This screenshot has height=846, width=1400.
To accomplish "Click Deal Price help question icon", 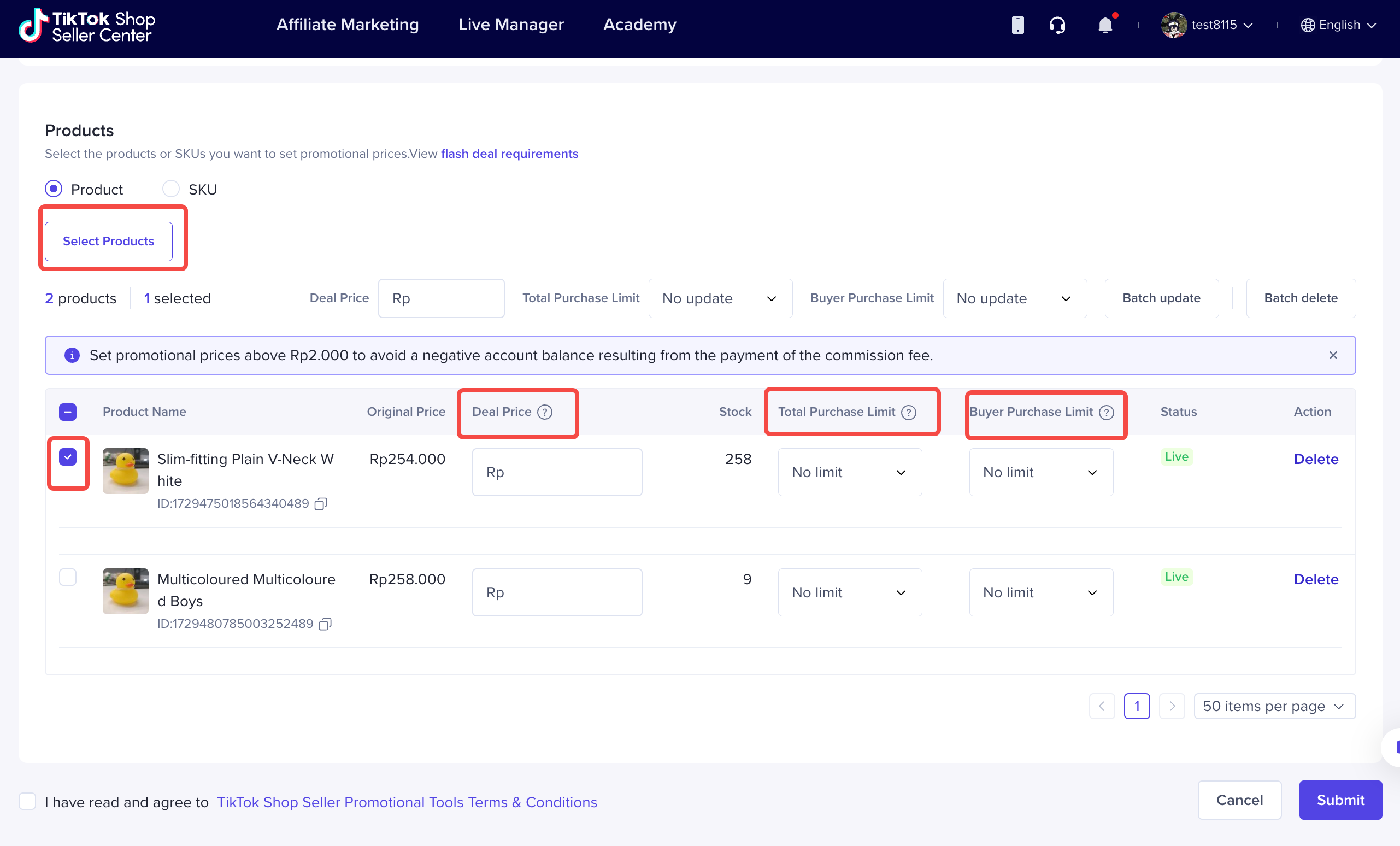I will tap(544, 412).
